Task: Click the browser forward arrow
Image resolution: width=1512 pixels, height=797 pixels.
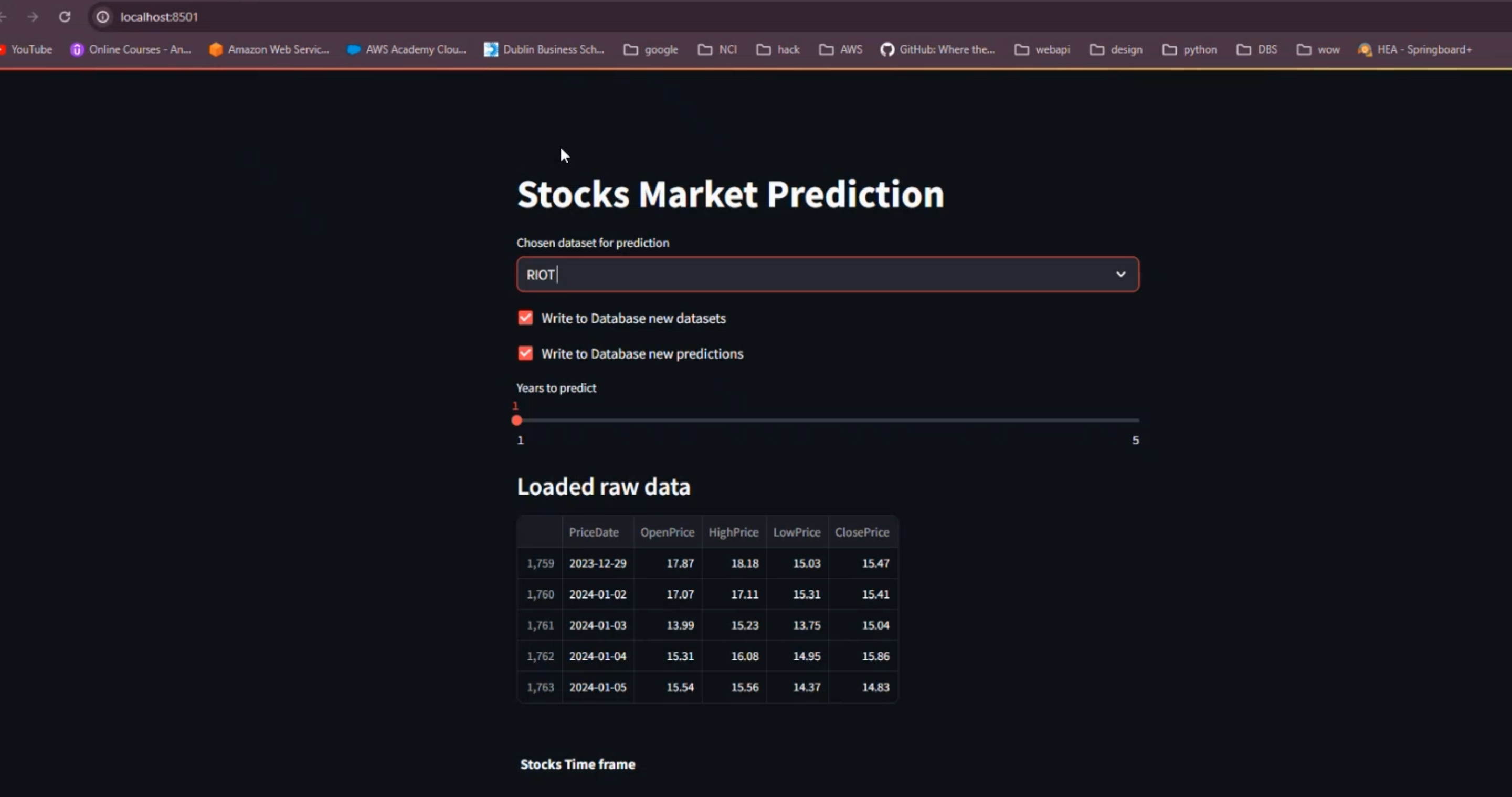Action: [x=33, y=17]
